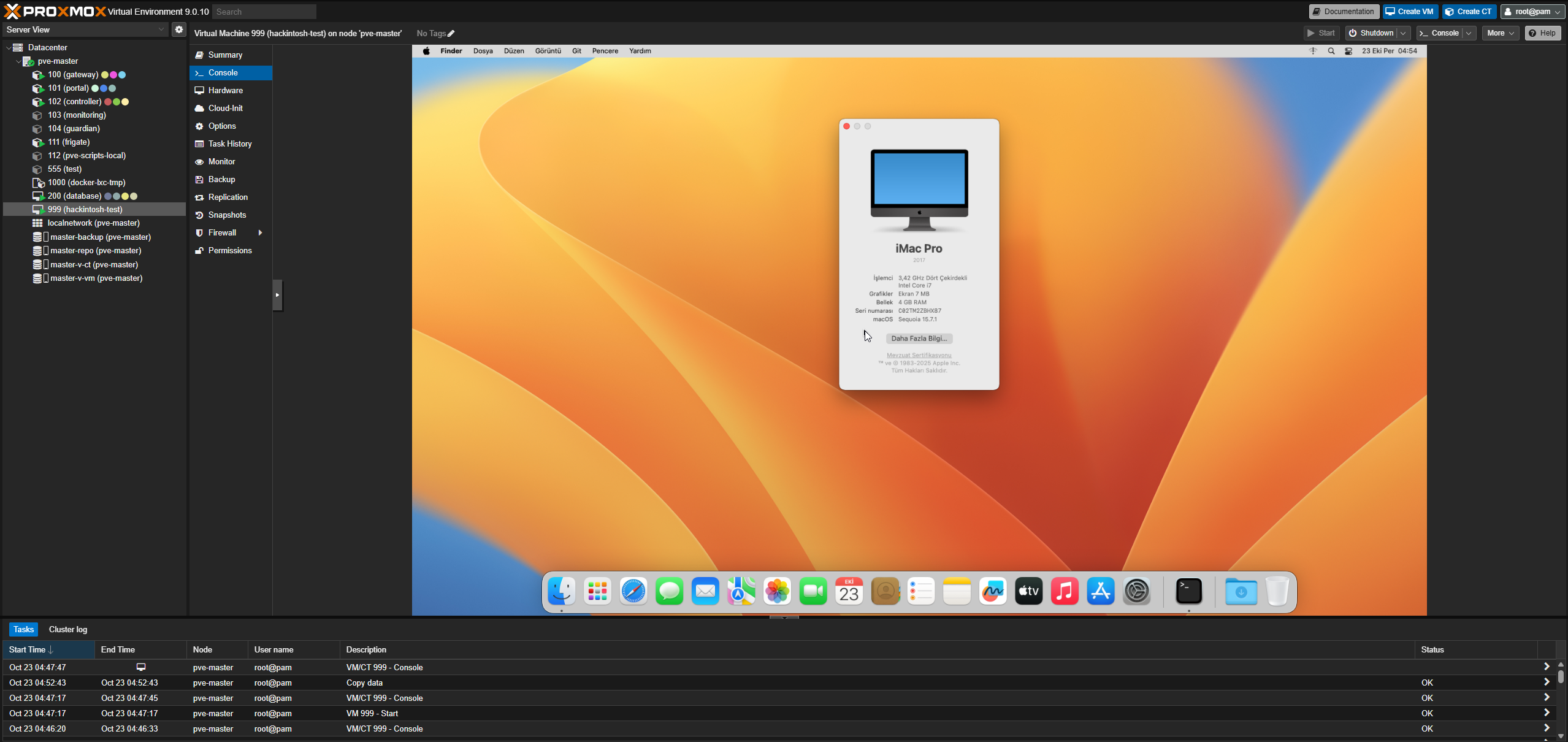Expand the Copy data task row
The width and height of the screenshot is (1568, 742).
pyautogui.click(x=1547, y=682)
